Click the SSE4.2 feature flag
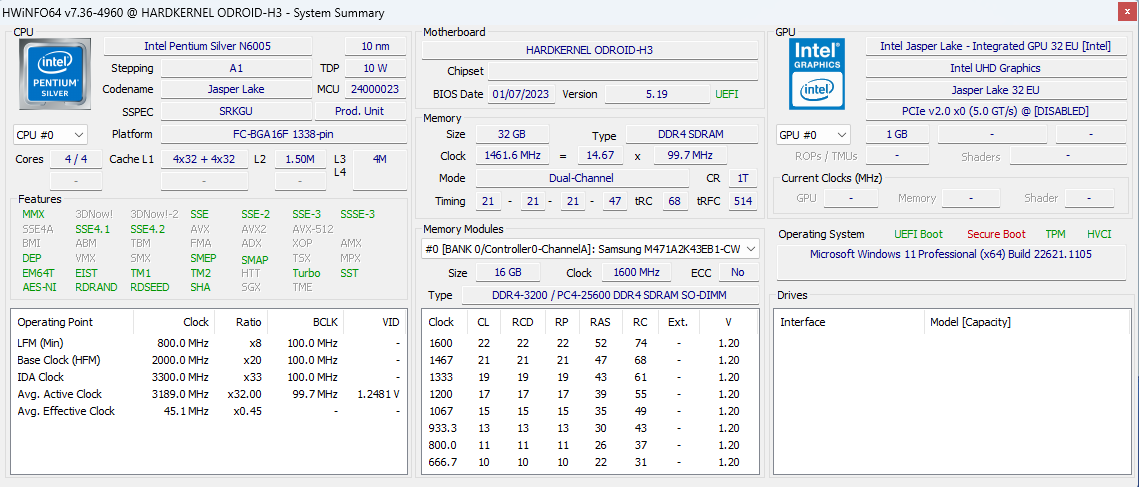 (x=148, y=229)
